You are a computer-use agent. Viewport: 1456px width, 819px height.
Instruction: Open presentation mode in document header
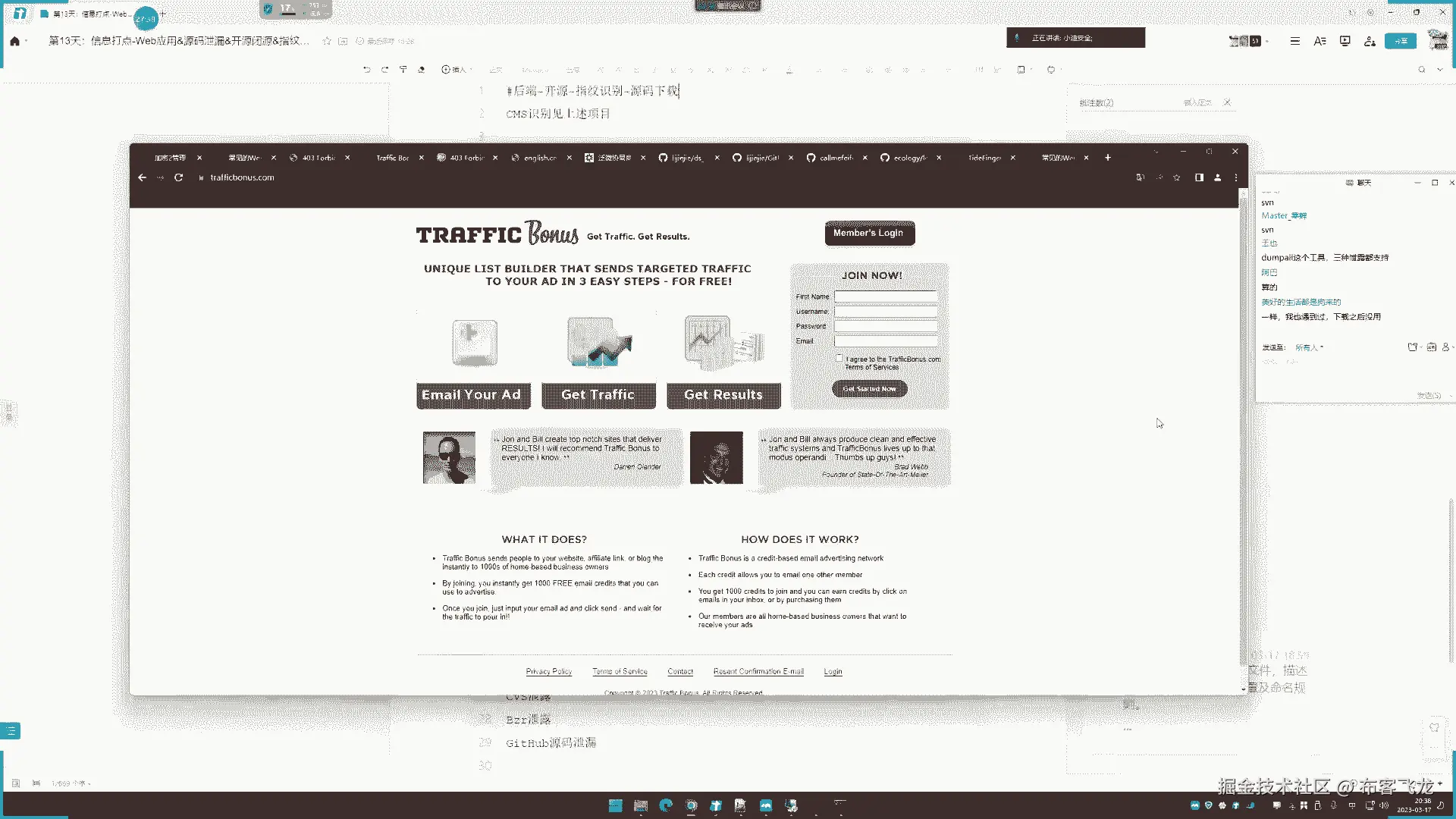pos(1345,41)
